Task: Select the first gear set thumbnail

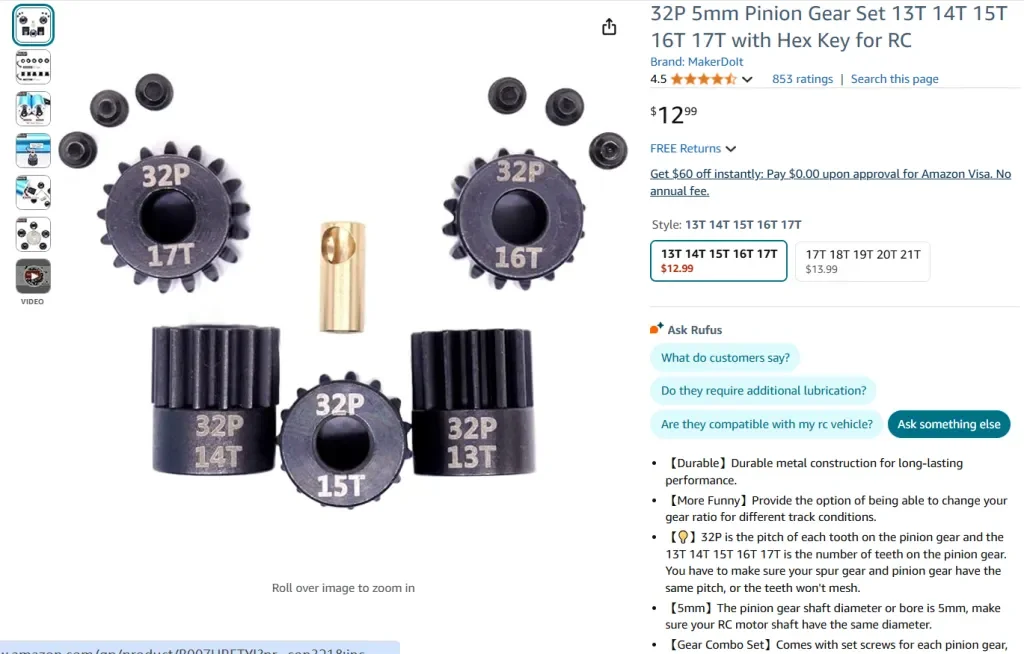Action: pos(33,25)
